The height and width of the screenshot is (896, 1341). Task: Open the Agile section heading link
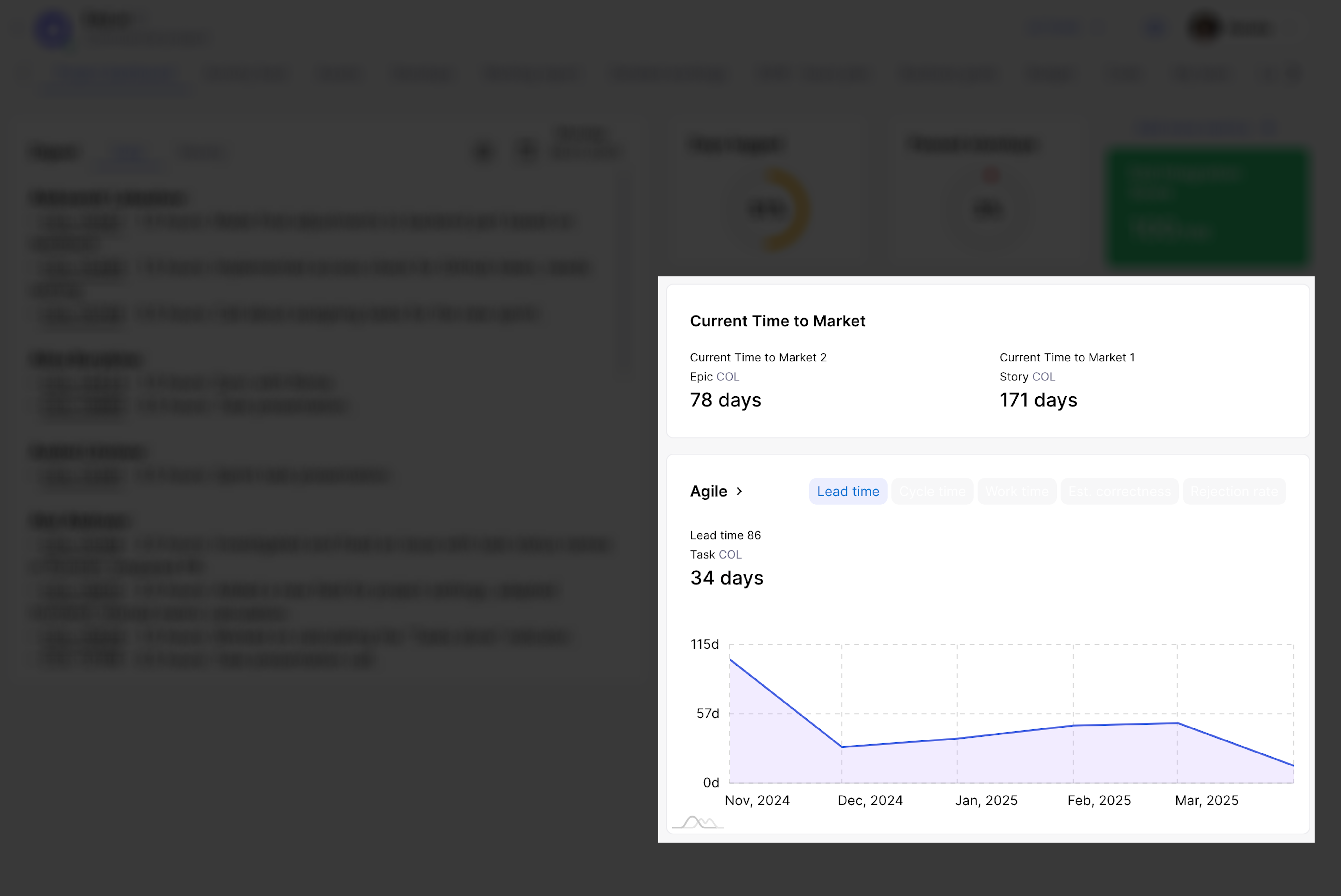(x=708, y=492)
